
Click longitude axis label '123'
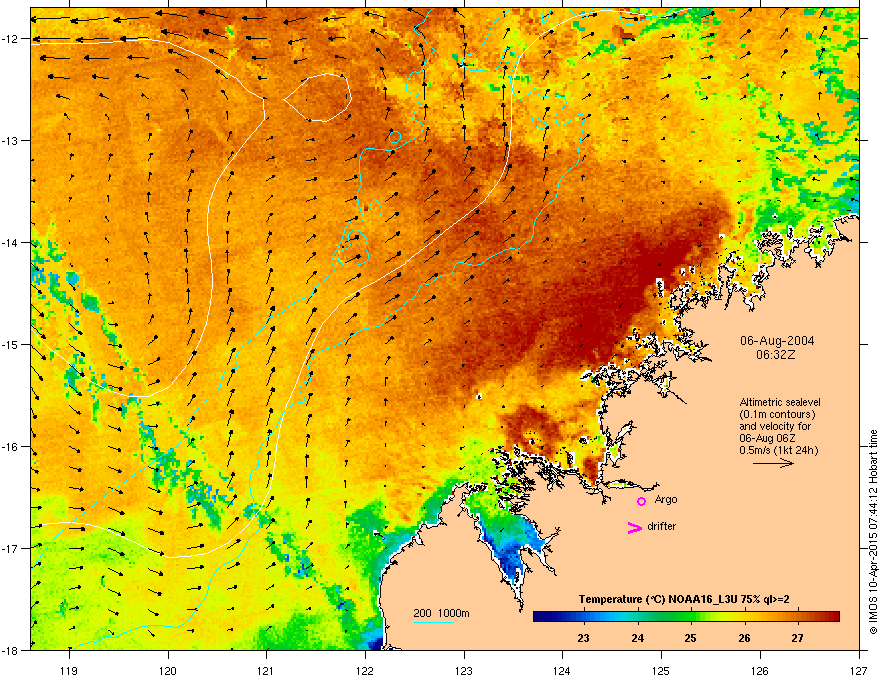click(464, 670)
